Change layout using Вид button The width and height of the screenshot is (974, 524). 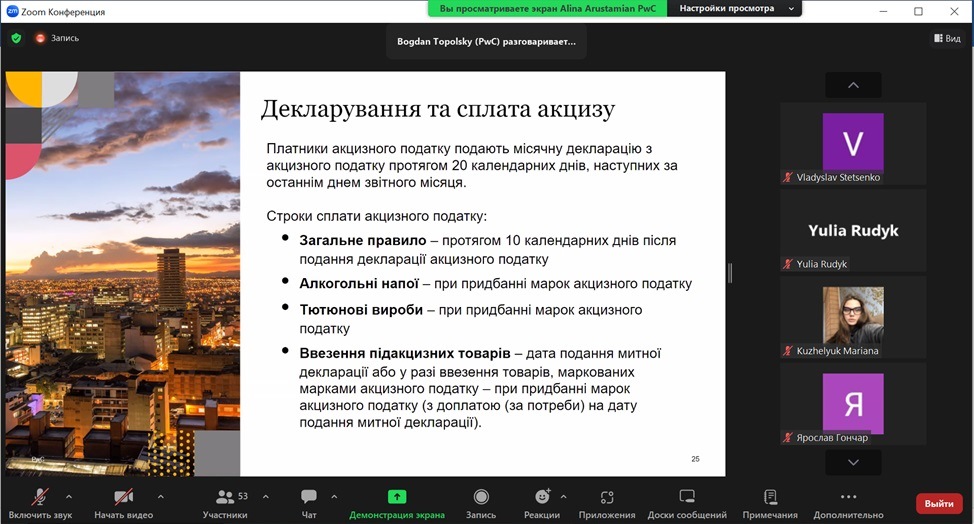[x=947, y=38]
